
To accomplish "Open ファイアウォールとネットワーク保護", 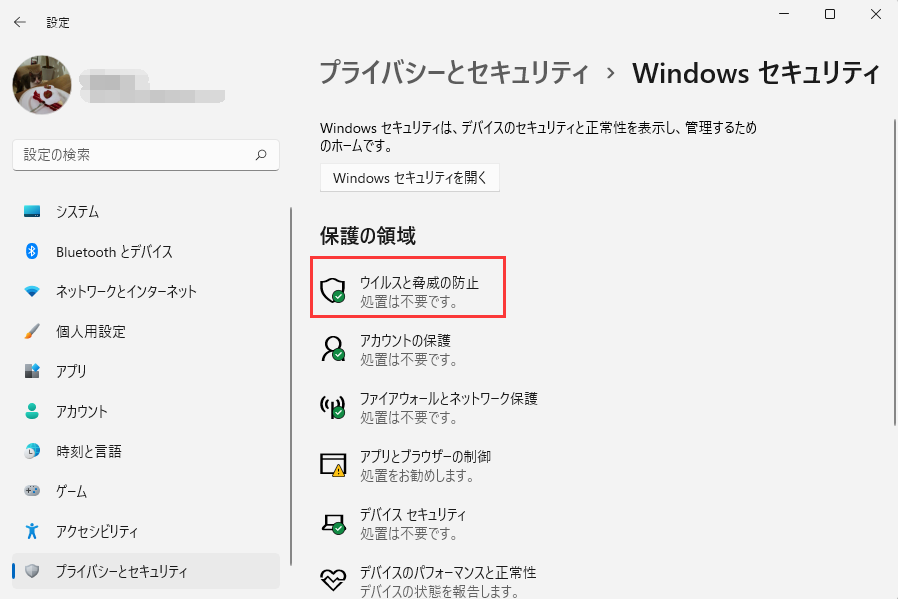I will point(452,406).
